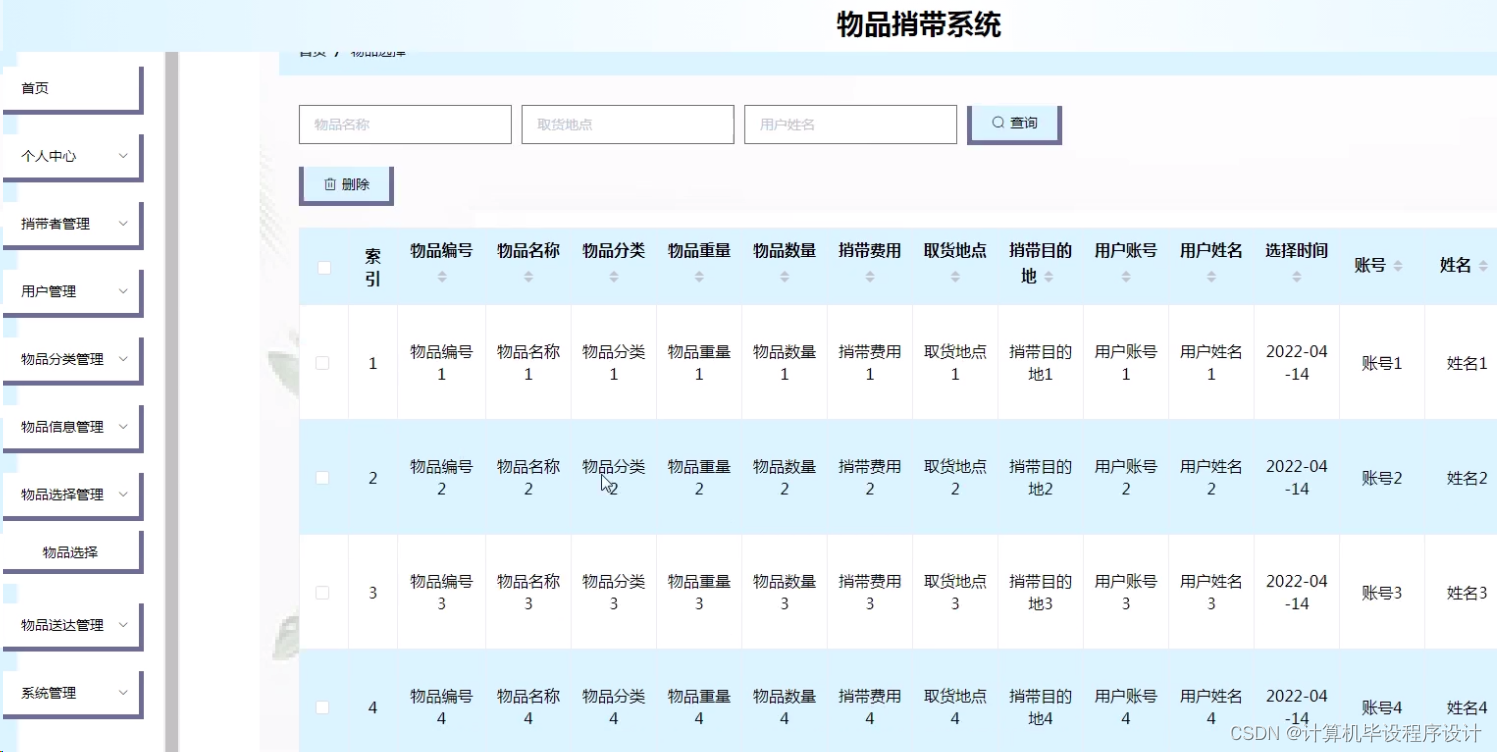Image resolution: width=1497 pixels, height=752 pixels.
Task: Click the sort arrows beside 账号 header
Action: [1400, 267]
